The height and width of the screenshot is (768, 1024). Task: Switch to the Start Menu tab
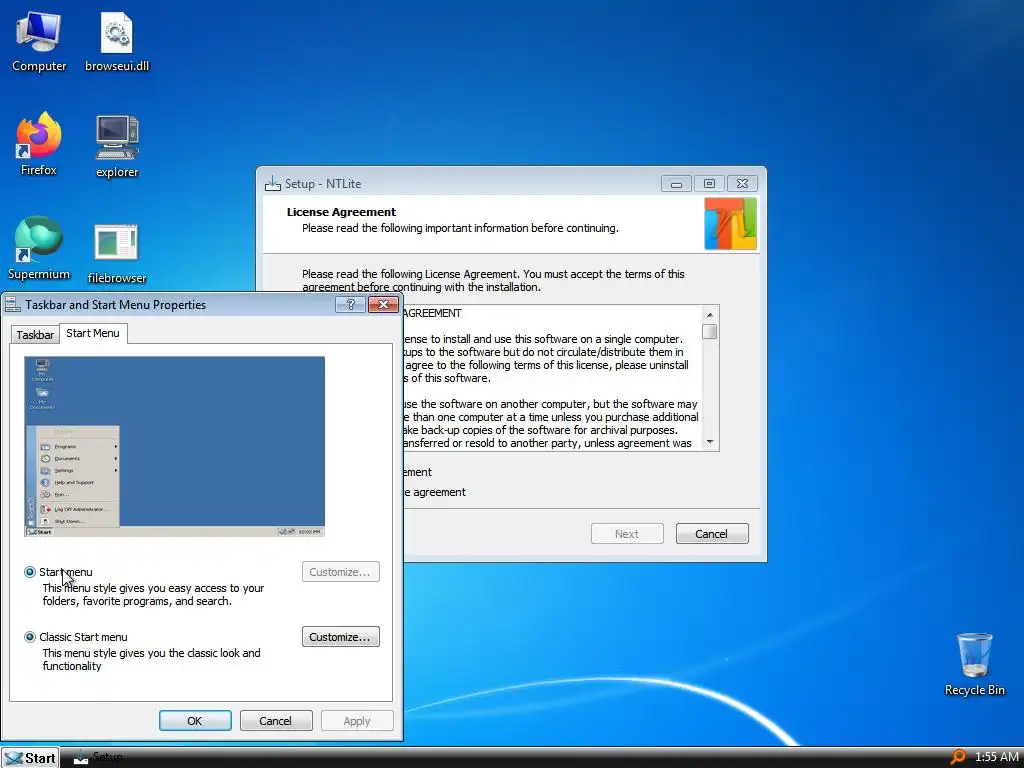click(93, 333)
